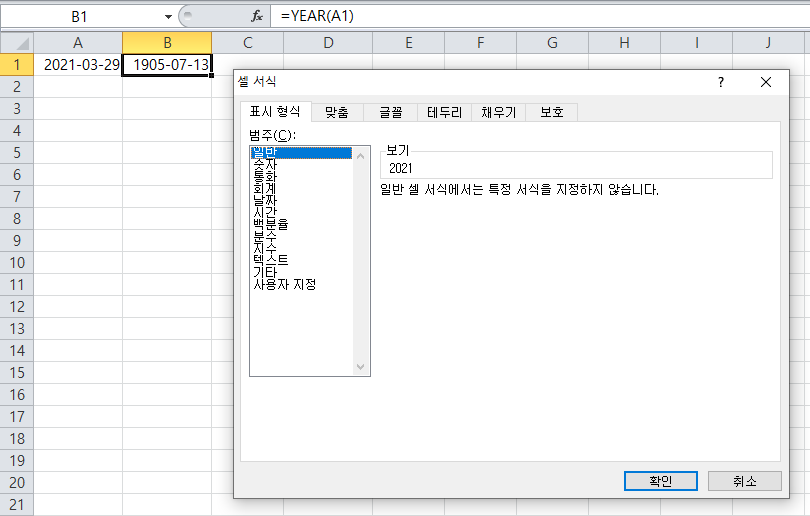The width and height of the screenshot is (810, 516).
Task: Select column A header
Action: (78, 42)
